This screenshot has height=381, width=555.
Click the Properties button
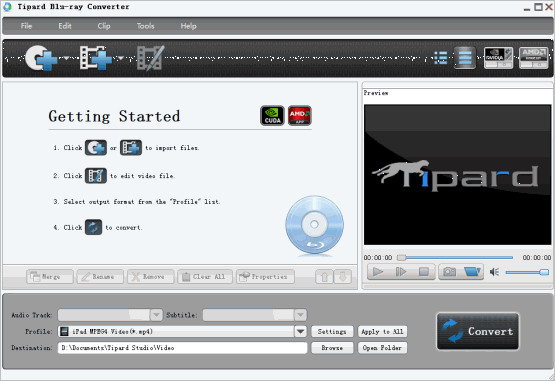[265, 277]
